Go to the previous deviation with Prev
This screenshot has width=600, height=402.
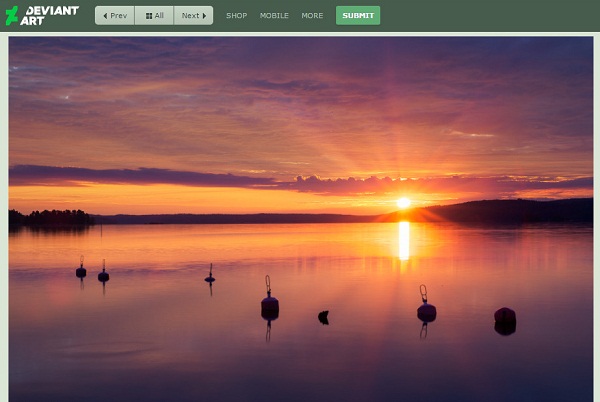(115, 16)
